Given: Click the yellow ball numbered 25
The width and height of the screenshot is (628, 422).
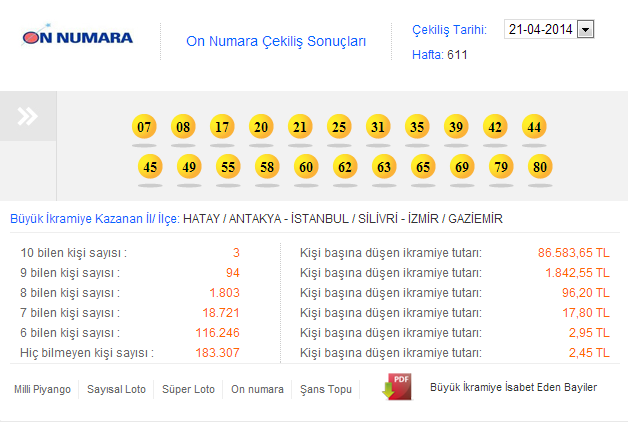Looking at the screenshot, I should 339,127.
